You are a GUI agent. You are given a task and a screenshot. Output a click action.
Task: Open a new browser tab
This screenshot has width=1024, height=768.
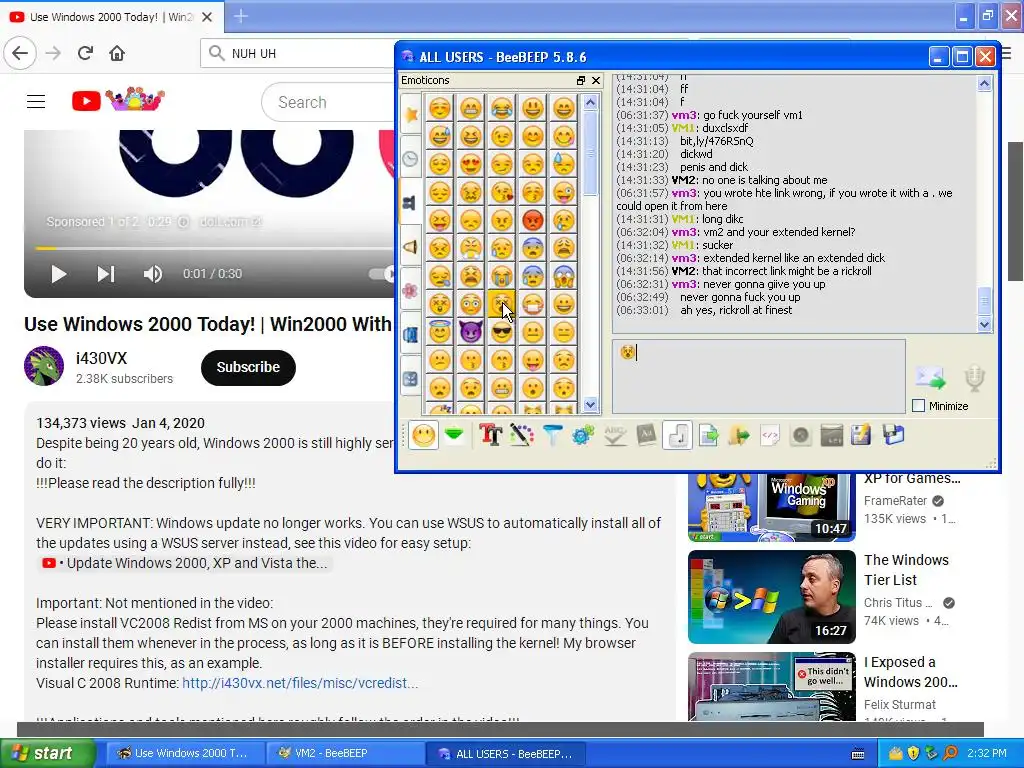coord(240,16)
